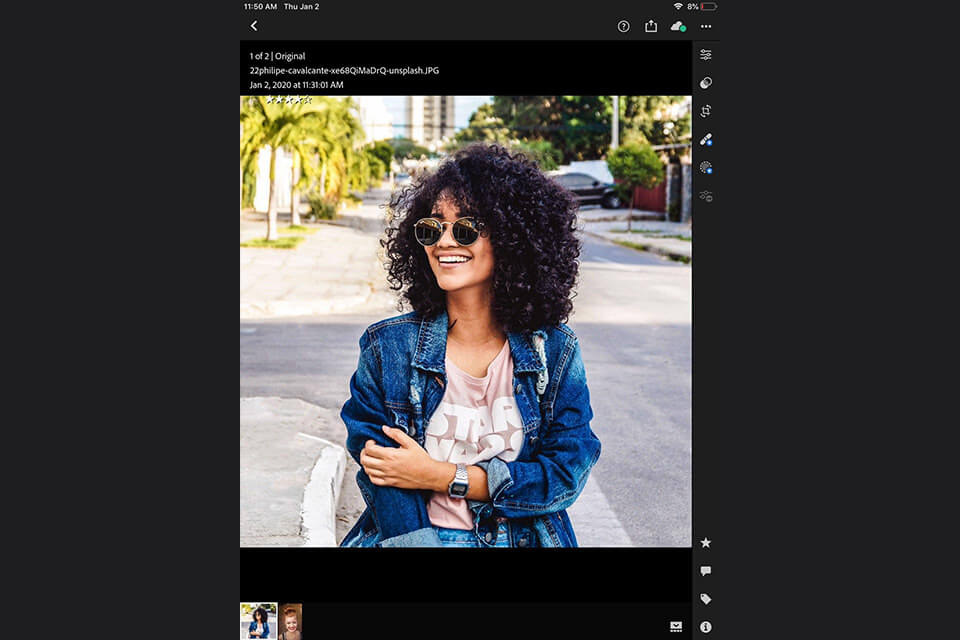
Task: Open the three-dot overflow menu
Action: 706,26
